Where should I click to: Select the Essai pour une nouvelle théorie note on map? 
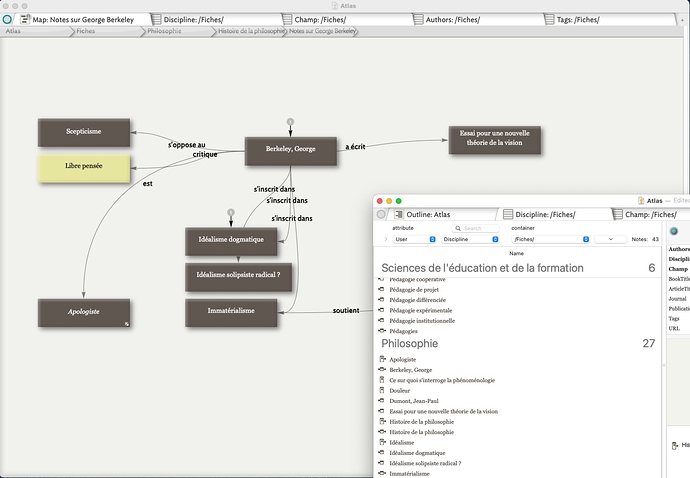pyautogui.click(x=495, y=140)
